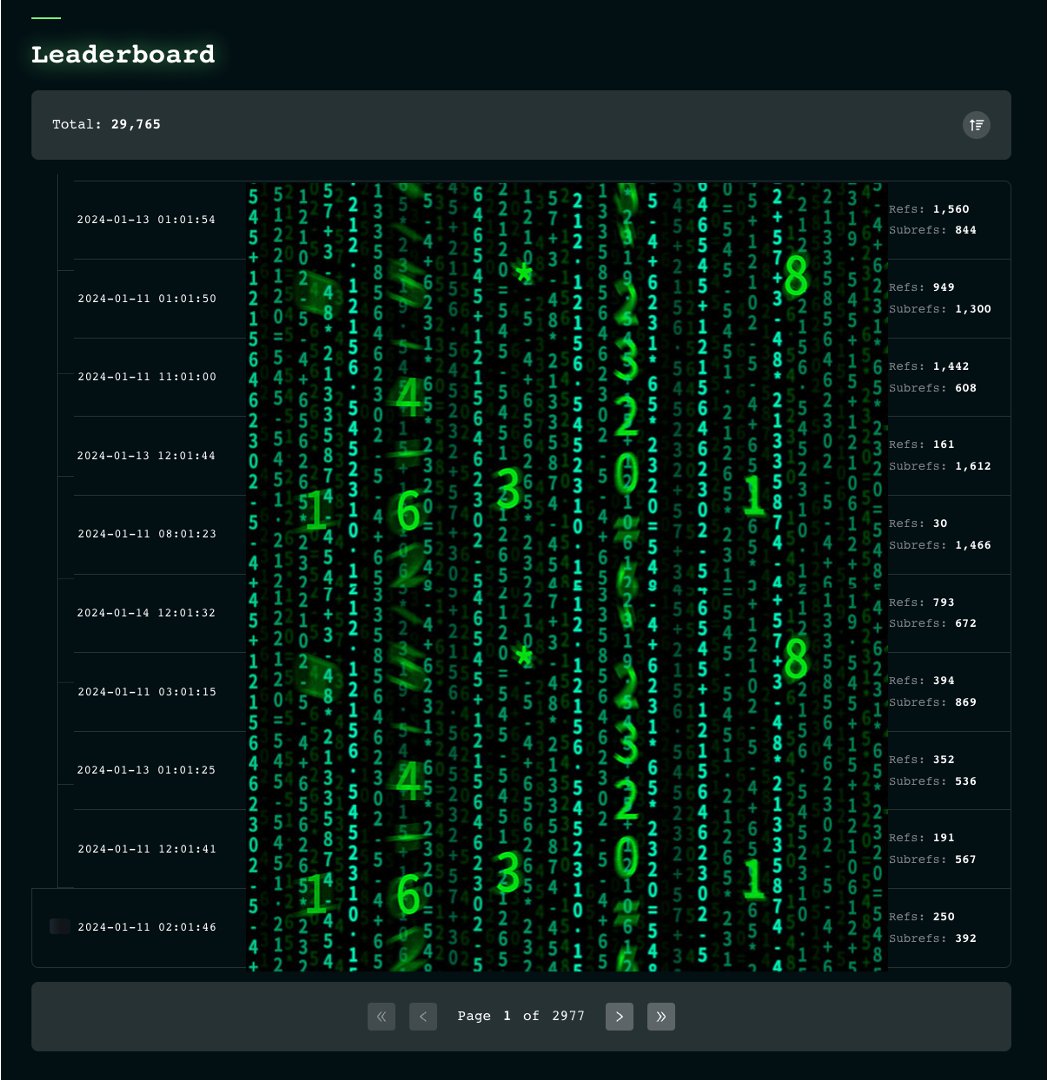The image size is (1048, 1080).
Task: Go to the next page
Action: [x=619, y=1016]
